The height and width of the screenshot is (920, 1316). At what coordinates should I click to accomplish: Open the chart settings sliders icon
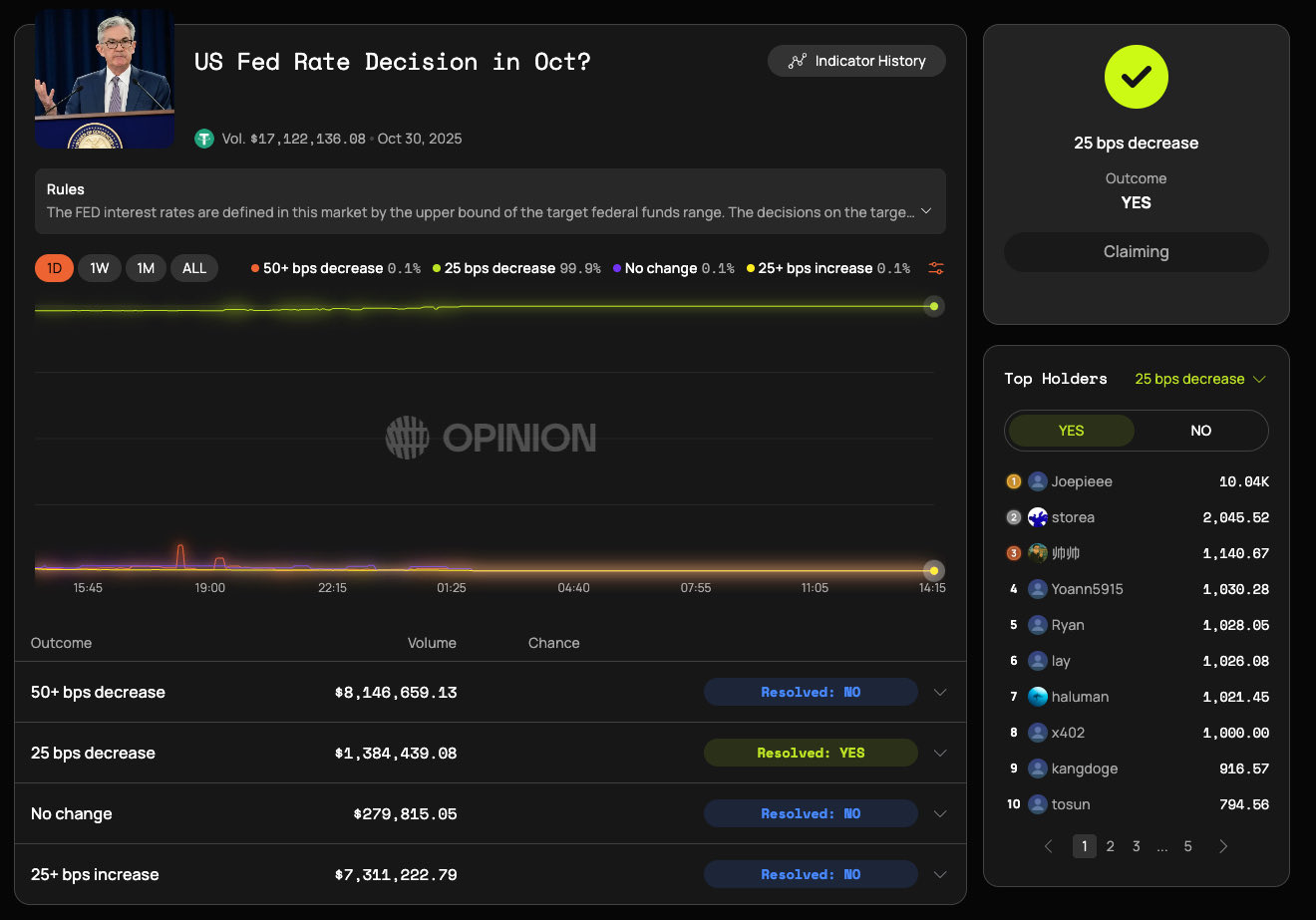pyautogui.click(x=935, y=267)
